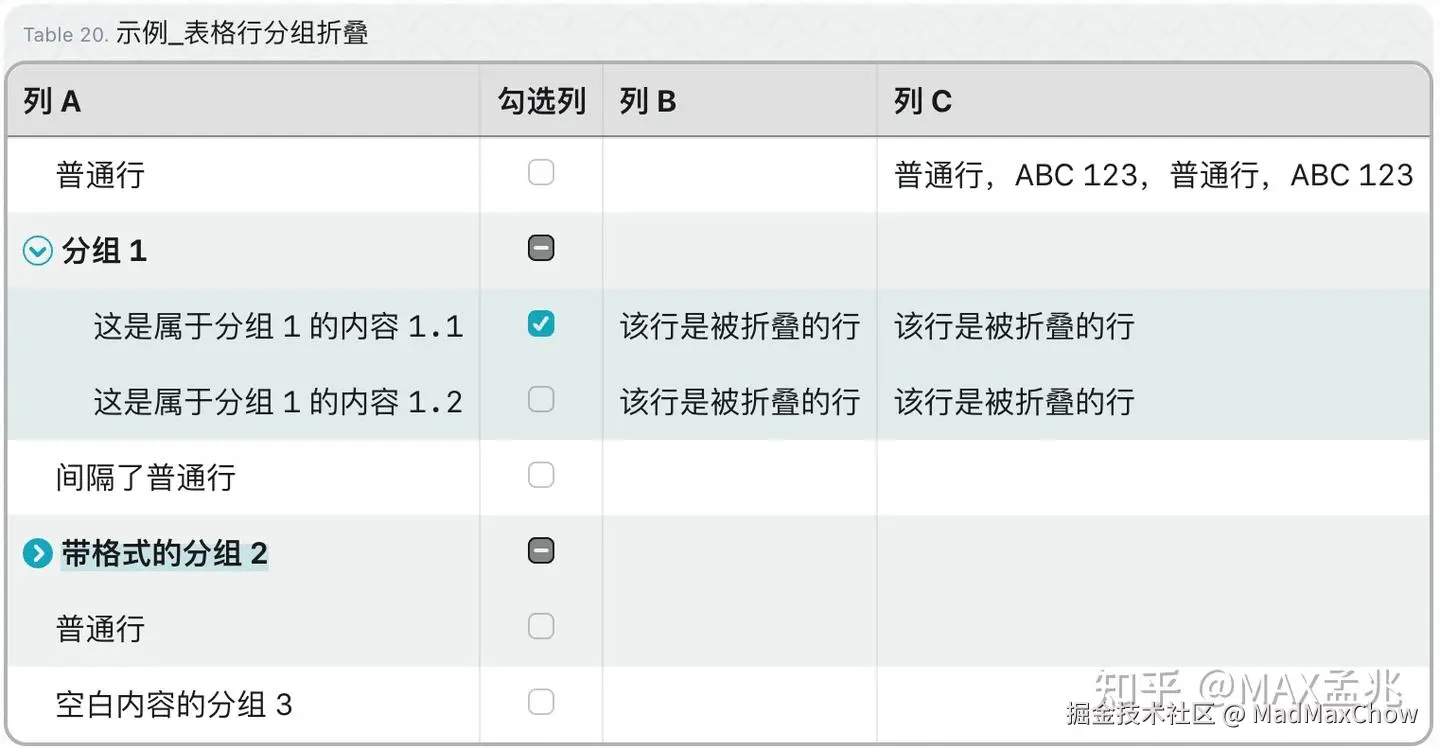Click the 列 B column header
Image resolution: width=1440 pixels, height=749 pixels.
pos(647,101)
